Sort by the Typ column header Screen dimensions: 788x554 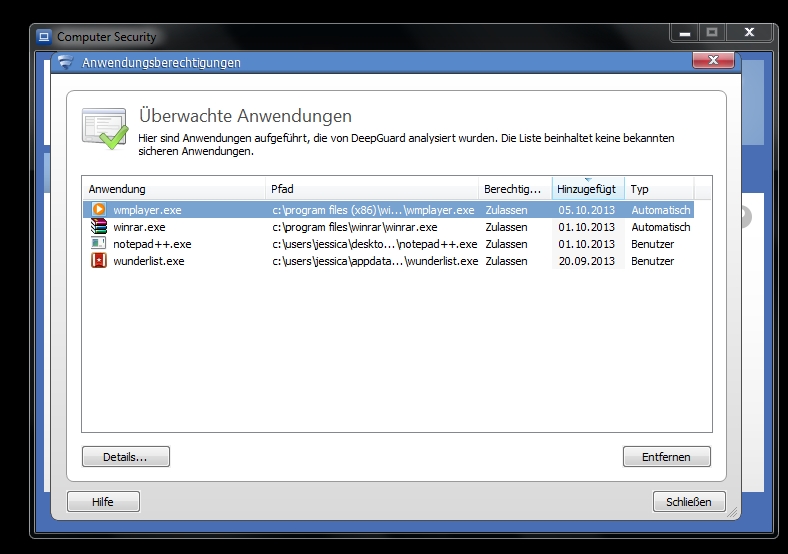[x=659, y=189]
